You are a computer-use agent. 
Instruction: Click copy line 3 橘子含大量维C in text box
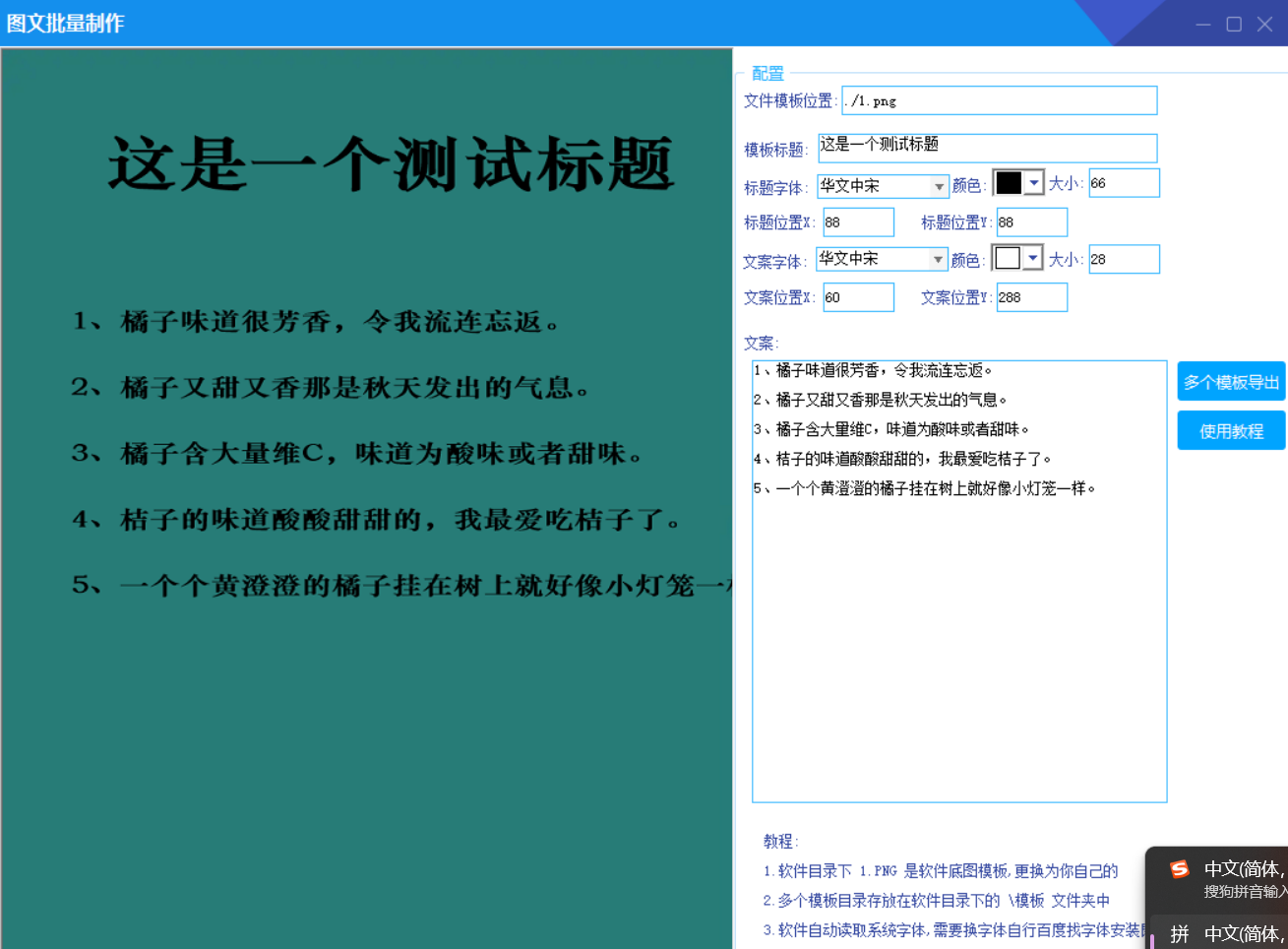point(891,429)
